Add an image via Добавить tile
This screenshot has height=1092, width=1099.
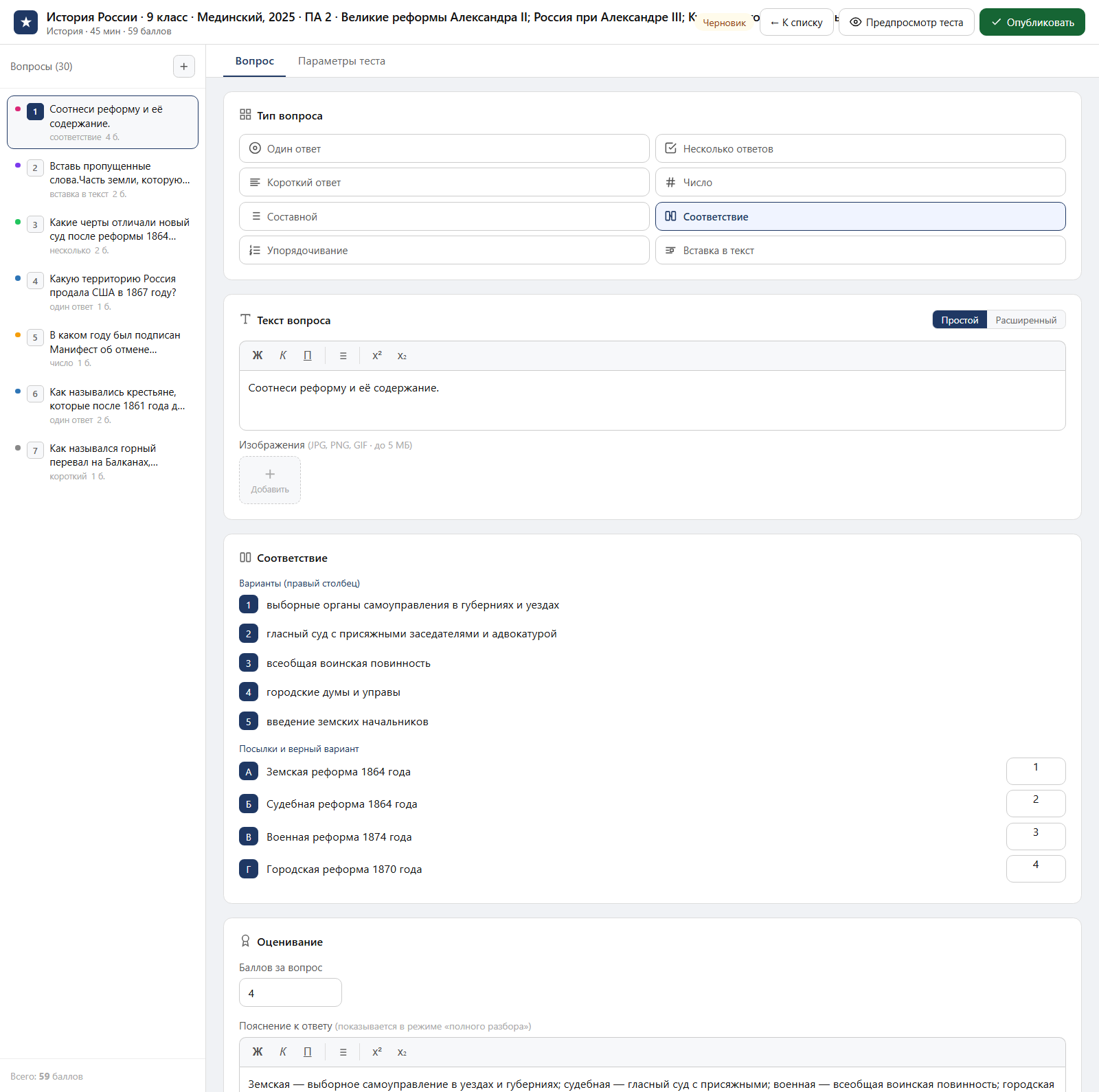coord(270,480)
